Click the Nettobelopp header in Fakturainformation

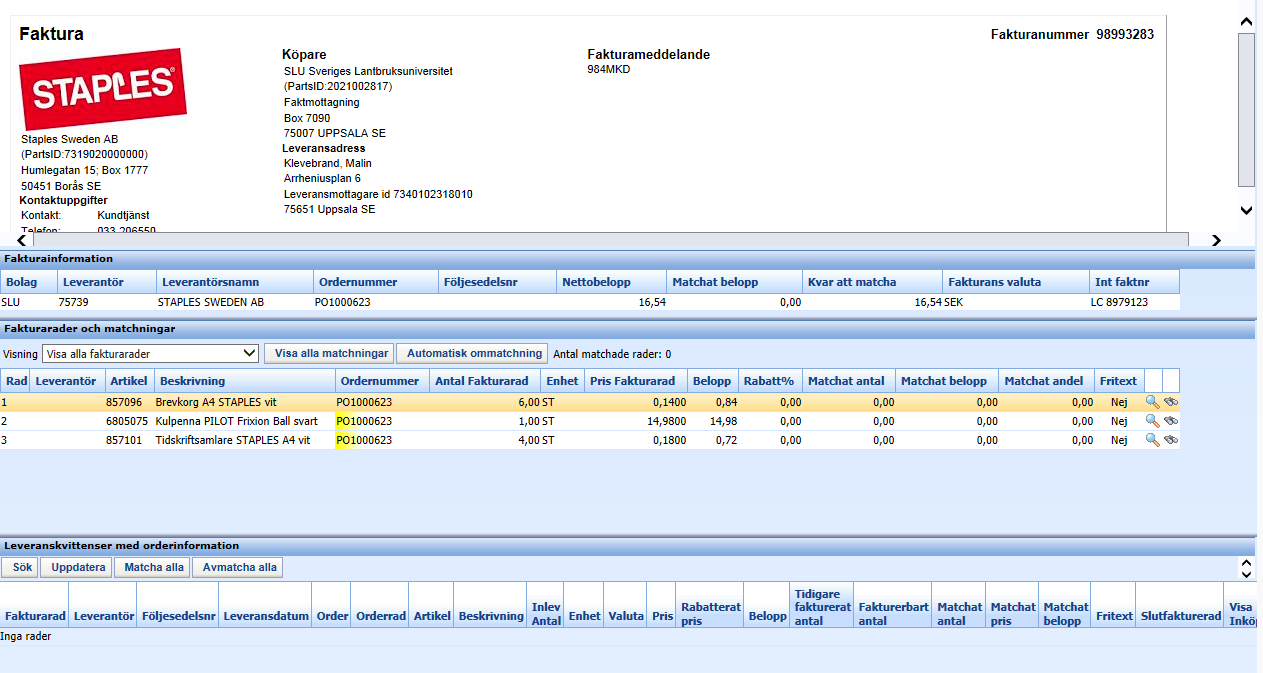pyautogui.click(x=610, y=282)
